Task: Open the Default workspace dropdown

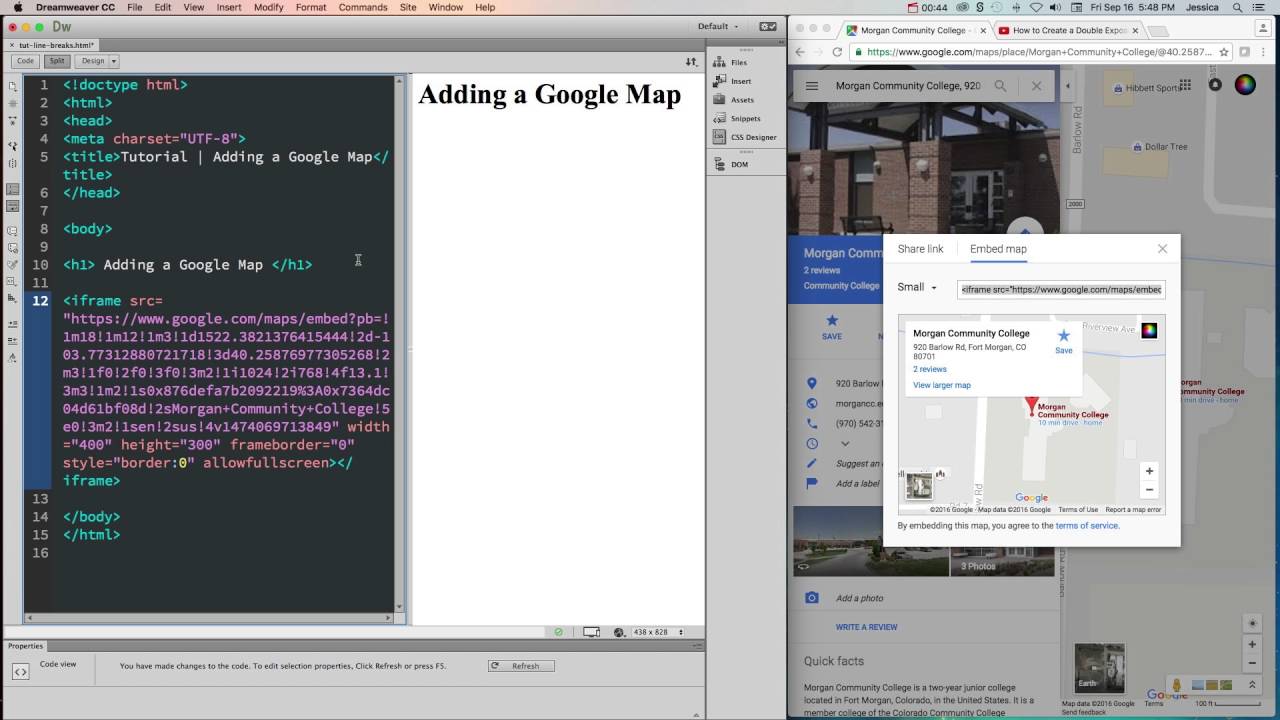Action: [719, 27]
